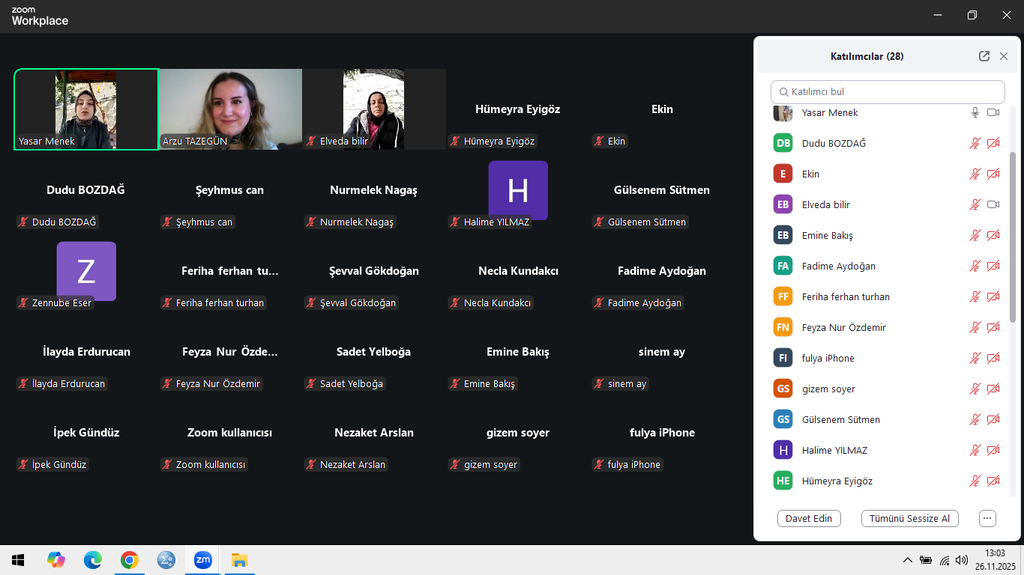Click Tümünü Sessize Al button

(x=909, y=518)
